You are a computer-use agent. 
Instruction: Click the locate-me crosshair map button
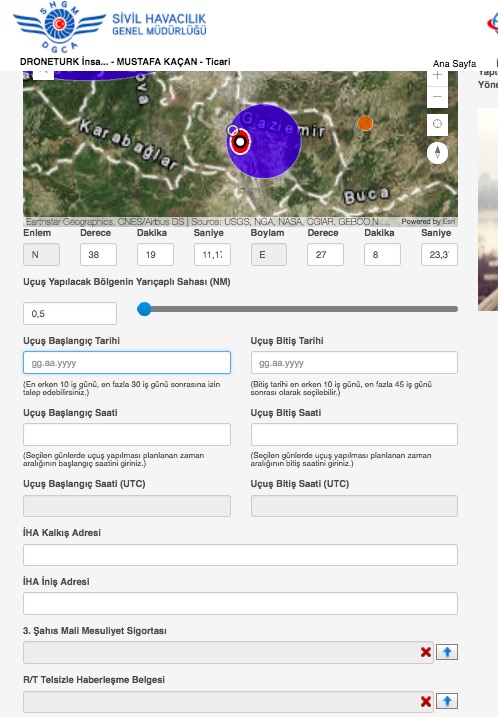point(437,124)
